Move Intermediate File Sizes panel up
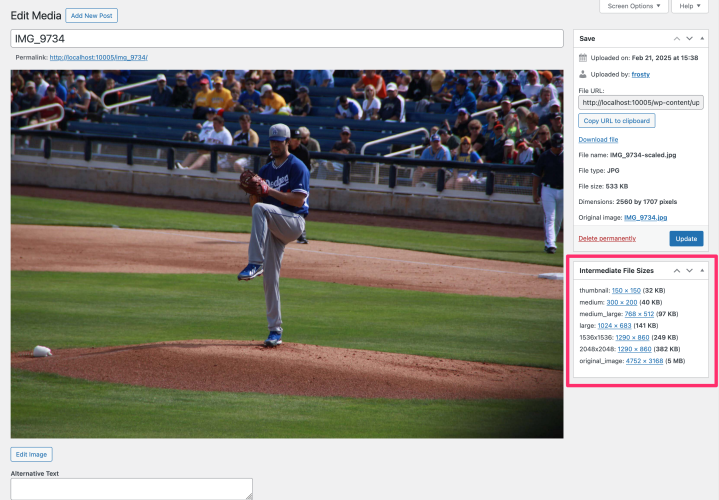Screen dimensions: 719x500 (x=677, y=271)
